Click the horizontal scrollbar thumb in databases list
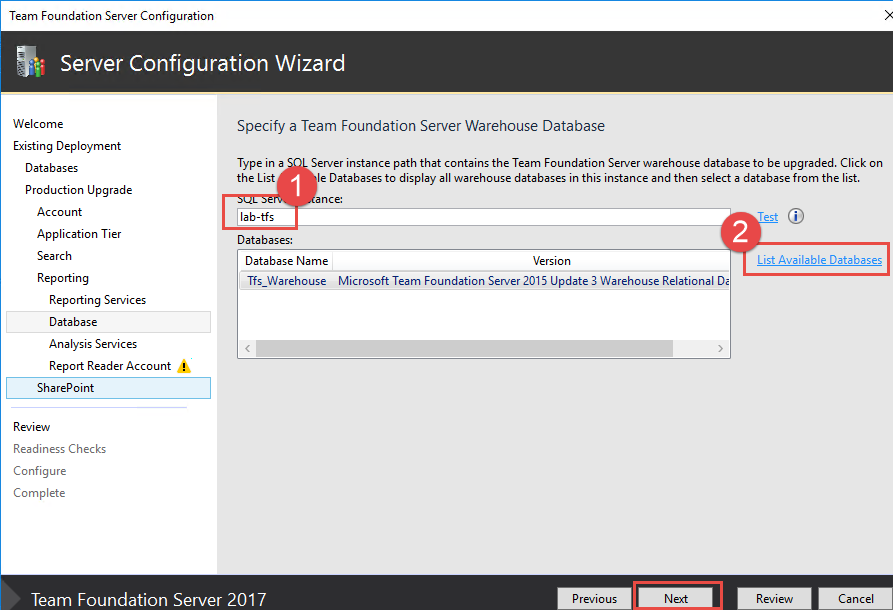Image resolution: width=893 pixels, height=610 pixels. coord(464,349)
